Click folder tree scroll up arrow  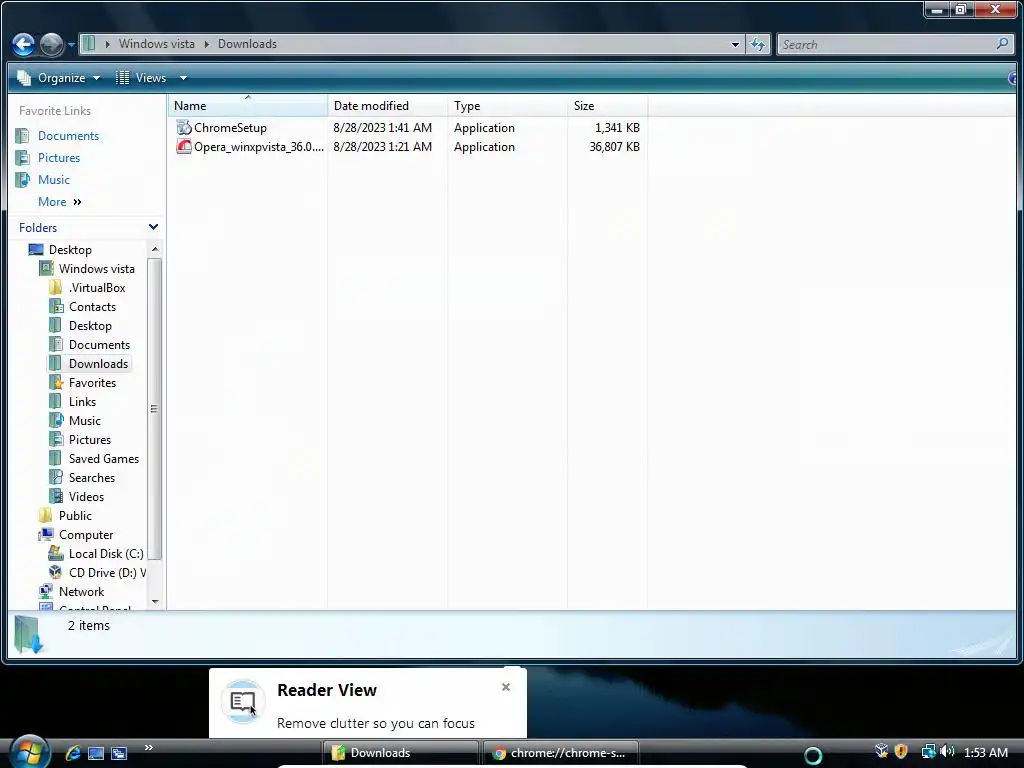tap(155, 249)
